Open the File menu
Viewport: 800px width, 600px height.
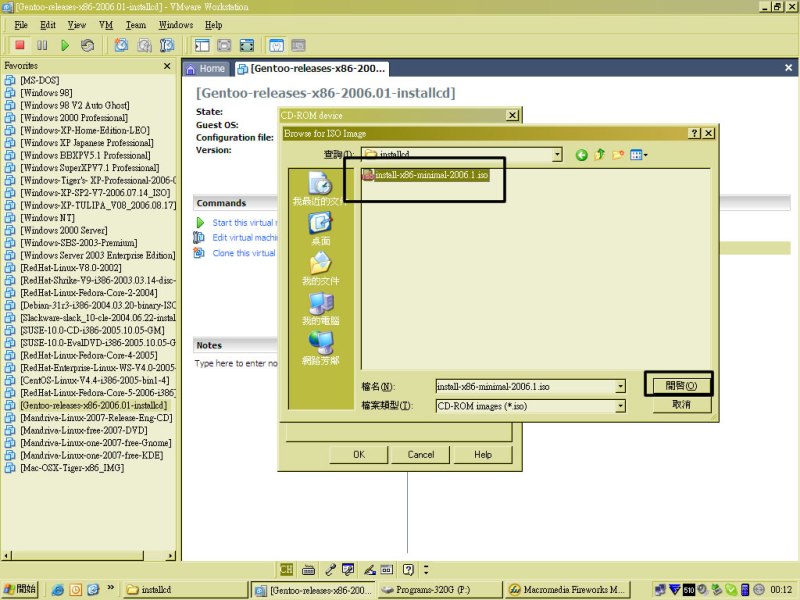tap(21, 25)
